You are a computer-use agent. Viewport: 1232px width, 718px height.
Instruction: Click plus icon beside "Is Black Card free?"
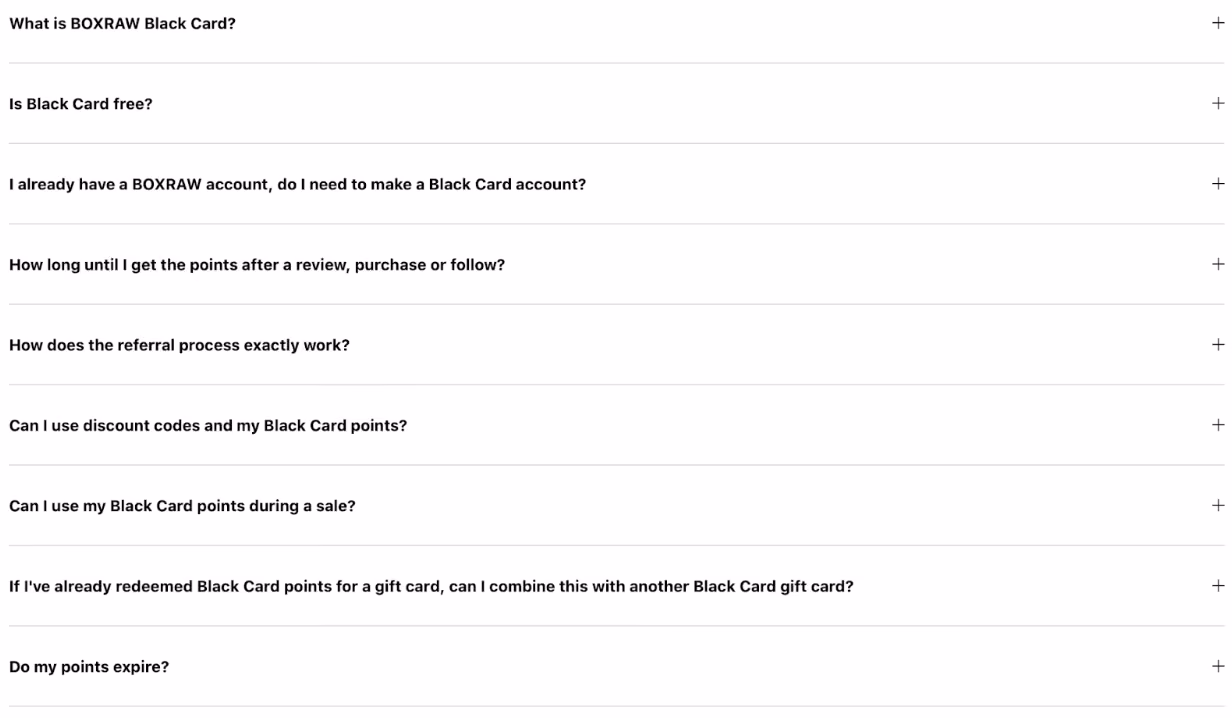pyautogui.click(x=1217, y=103)
